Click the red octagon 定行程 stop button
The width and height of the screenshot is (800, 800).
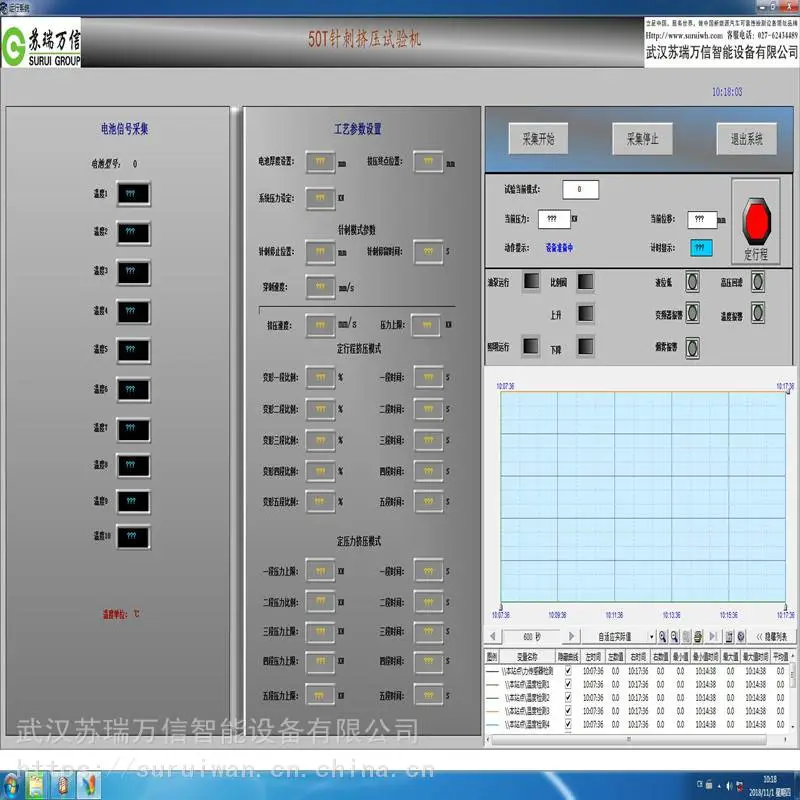click(x=756, y=221)
